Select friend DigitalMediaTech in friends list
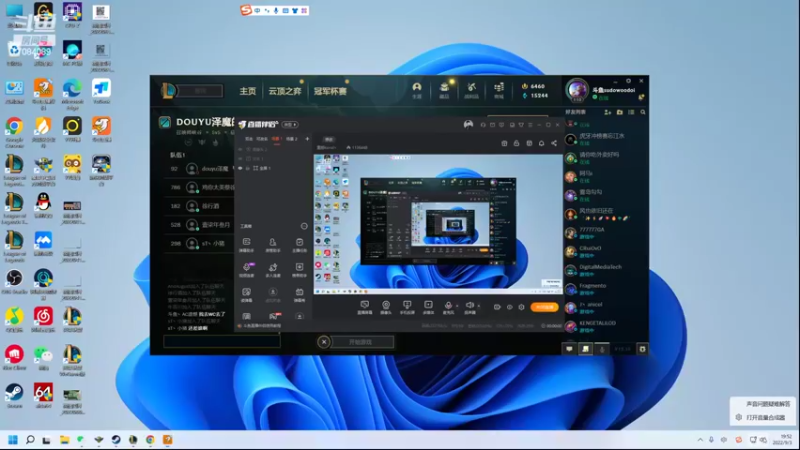This screenshot has width=800, height=450. [x=605, y=270]
